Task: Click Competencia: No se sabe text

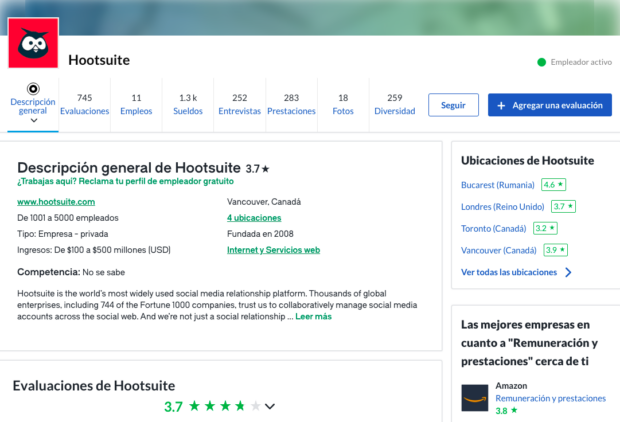Action: (71, 272)
